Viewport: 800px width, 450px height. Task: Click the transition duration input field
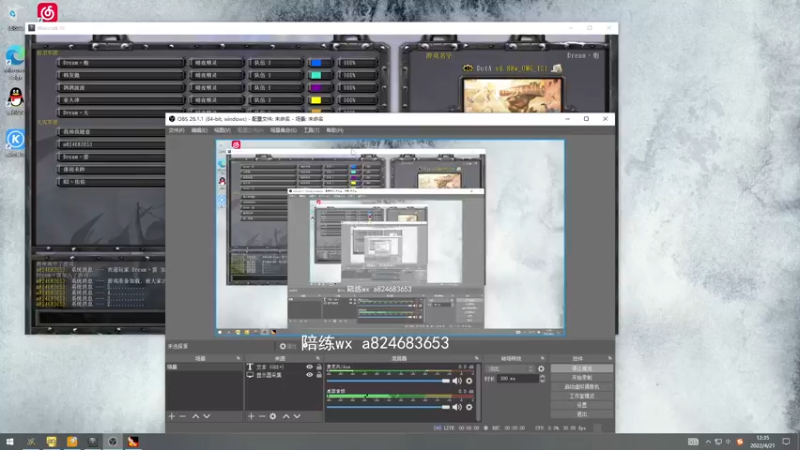517,379
